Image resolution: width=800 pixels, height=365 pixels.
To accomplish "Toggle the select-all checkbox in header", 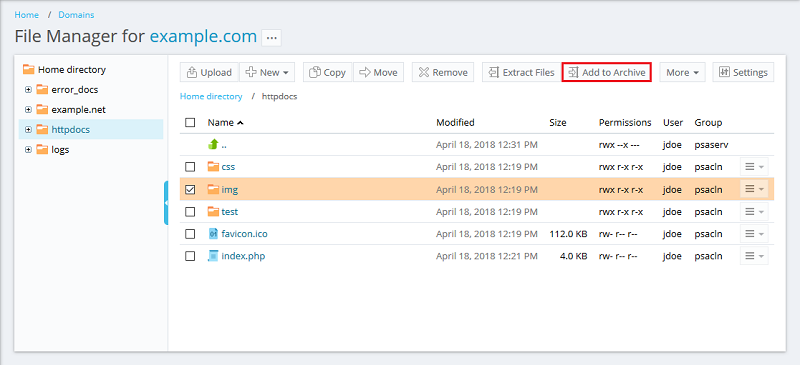I will click(x=190, y=123).
